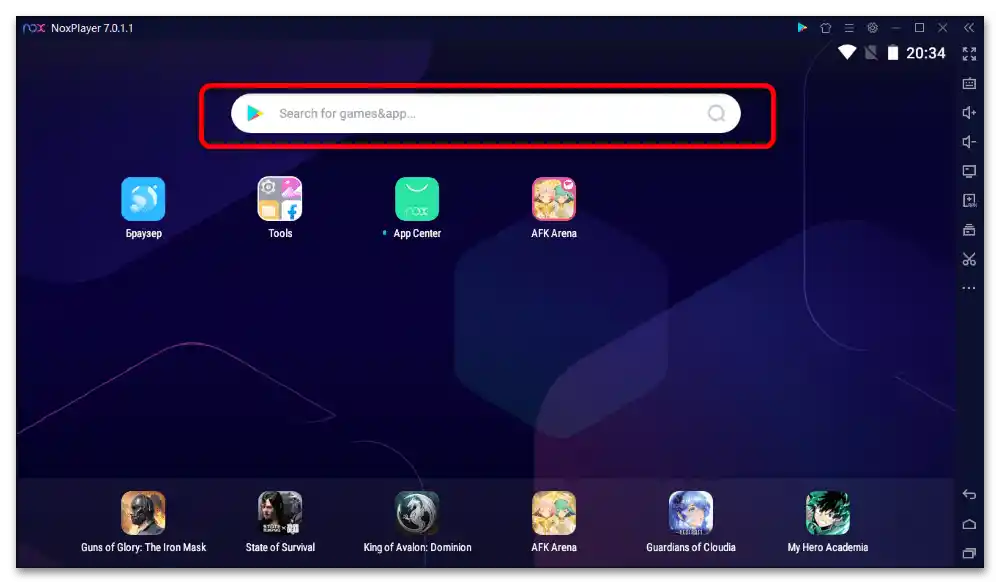1000x584 pixels.
Task: Open keyboard mapping tool in sidebar
Action: click(x=969, y=84)
